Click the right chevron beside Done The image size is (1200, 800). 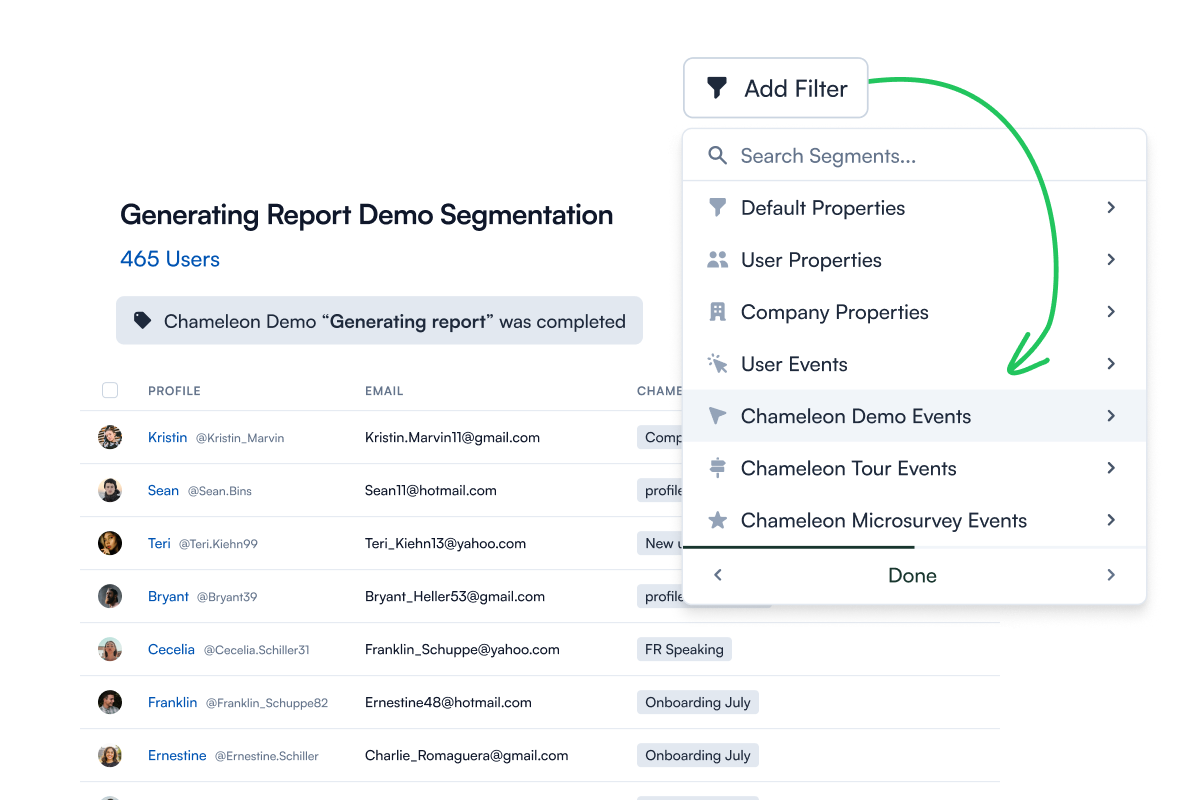click(1111, 575)
